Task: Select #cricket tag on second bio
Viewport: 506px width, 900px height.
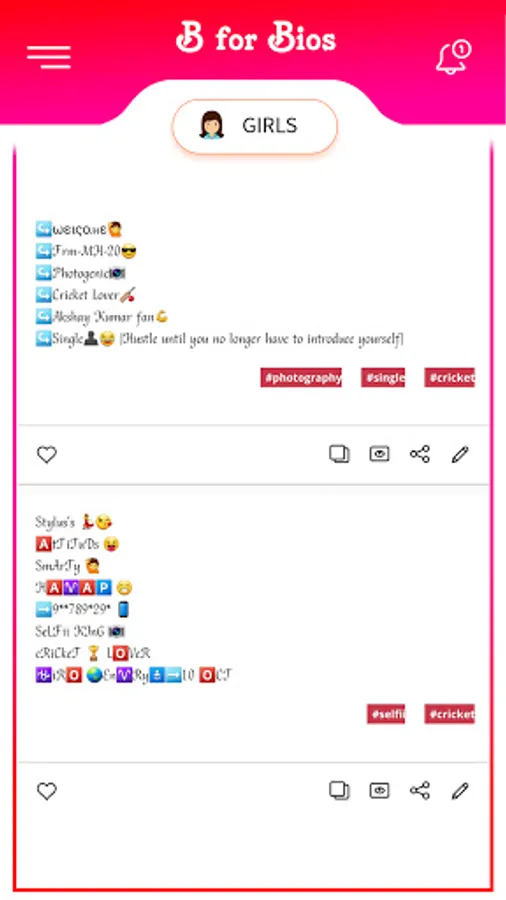Action: 450,714
